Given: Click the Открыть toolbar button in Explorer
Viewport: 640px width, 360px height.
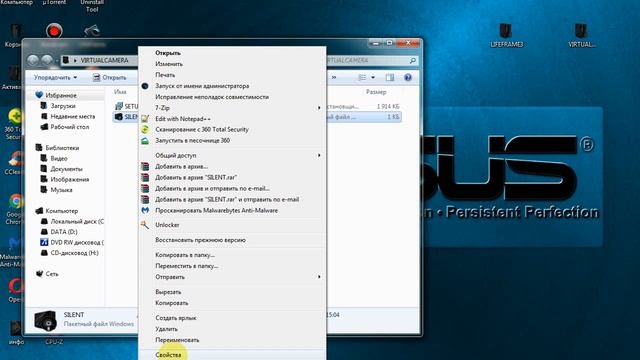Looking at the screenshot, I should coord(109,78).
